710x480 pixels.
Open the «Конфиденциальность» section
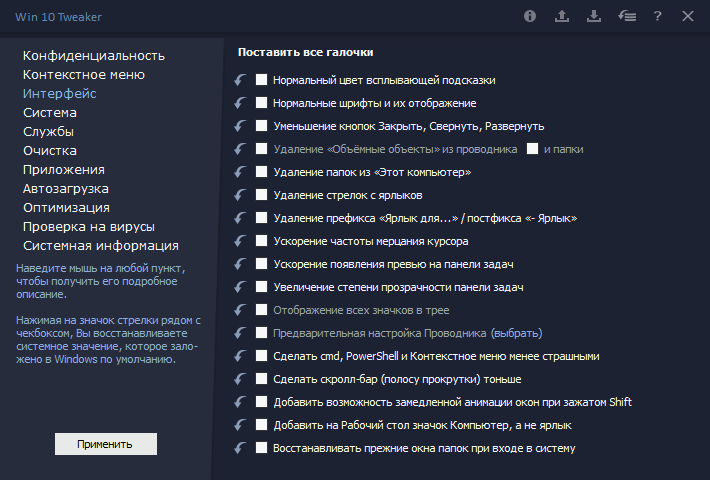coord(94,55)
